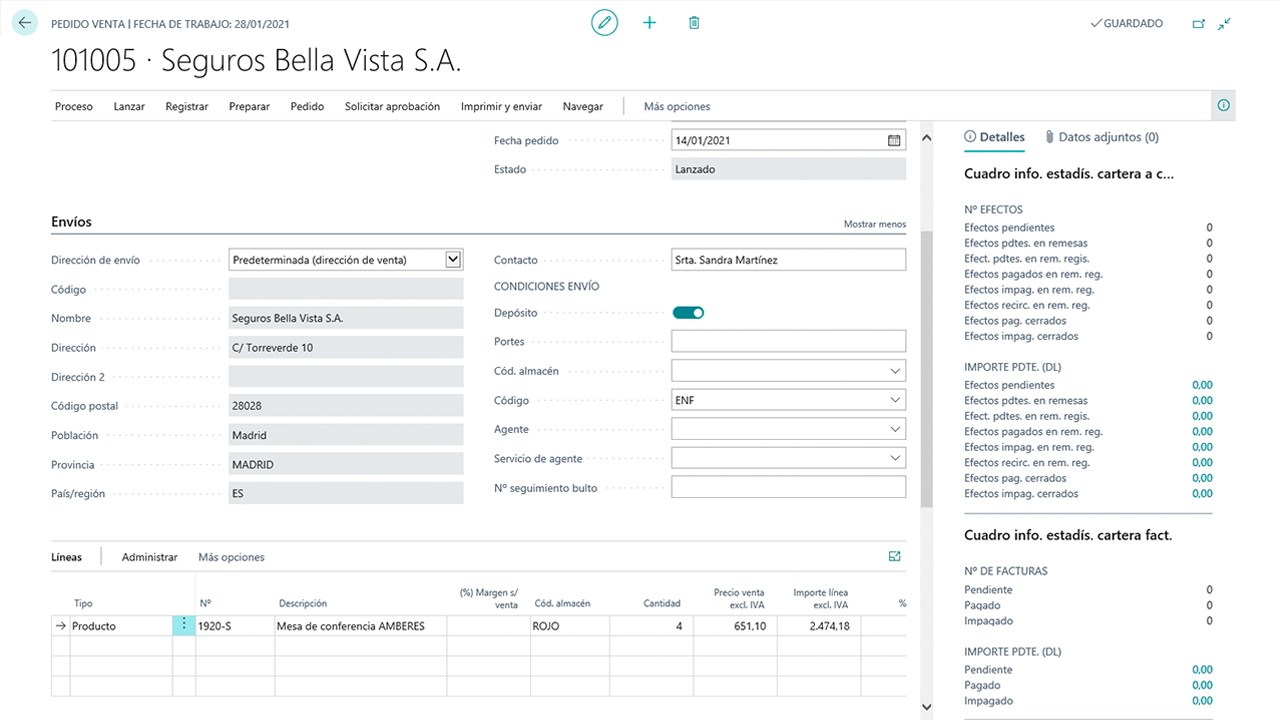Open the Lanzar menu
The image size is (1280, 720).
(129, 106)
